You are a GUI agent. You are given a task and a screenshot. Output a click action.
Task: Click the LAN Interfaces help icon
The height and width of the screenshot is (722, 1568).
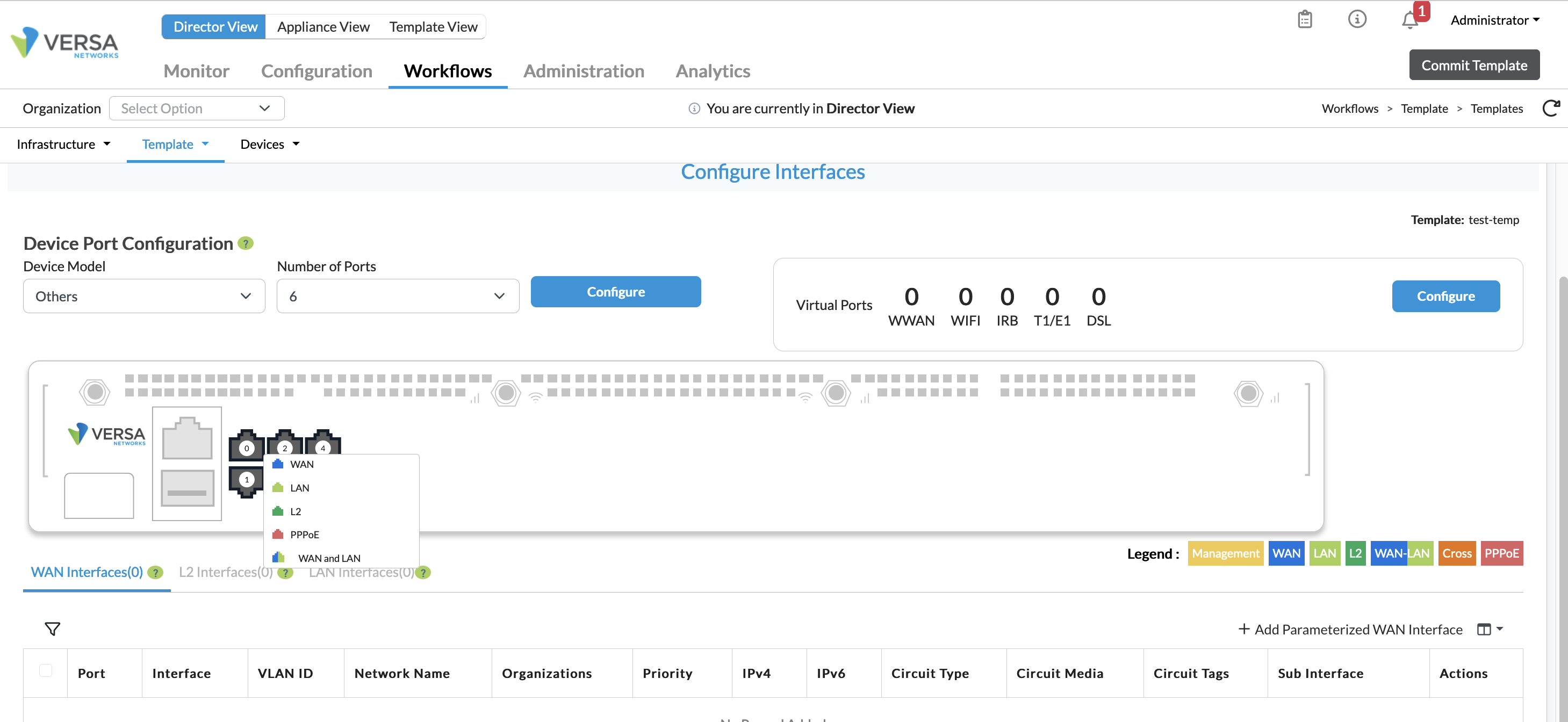pos(423,572)
